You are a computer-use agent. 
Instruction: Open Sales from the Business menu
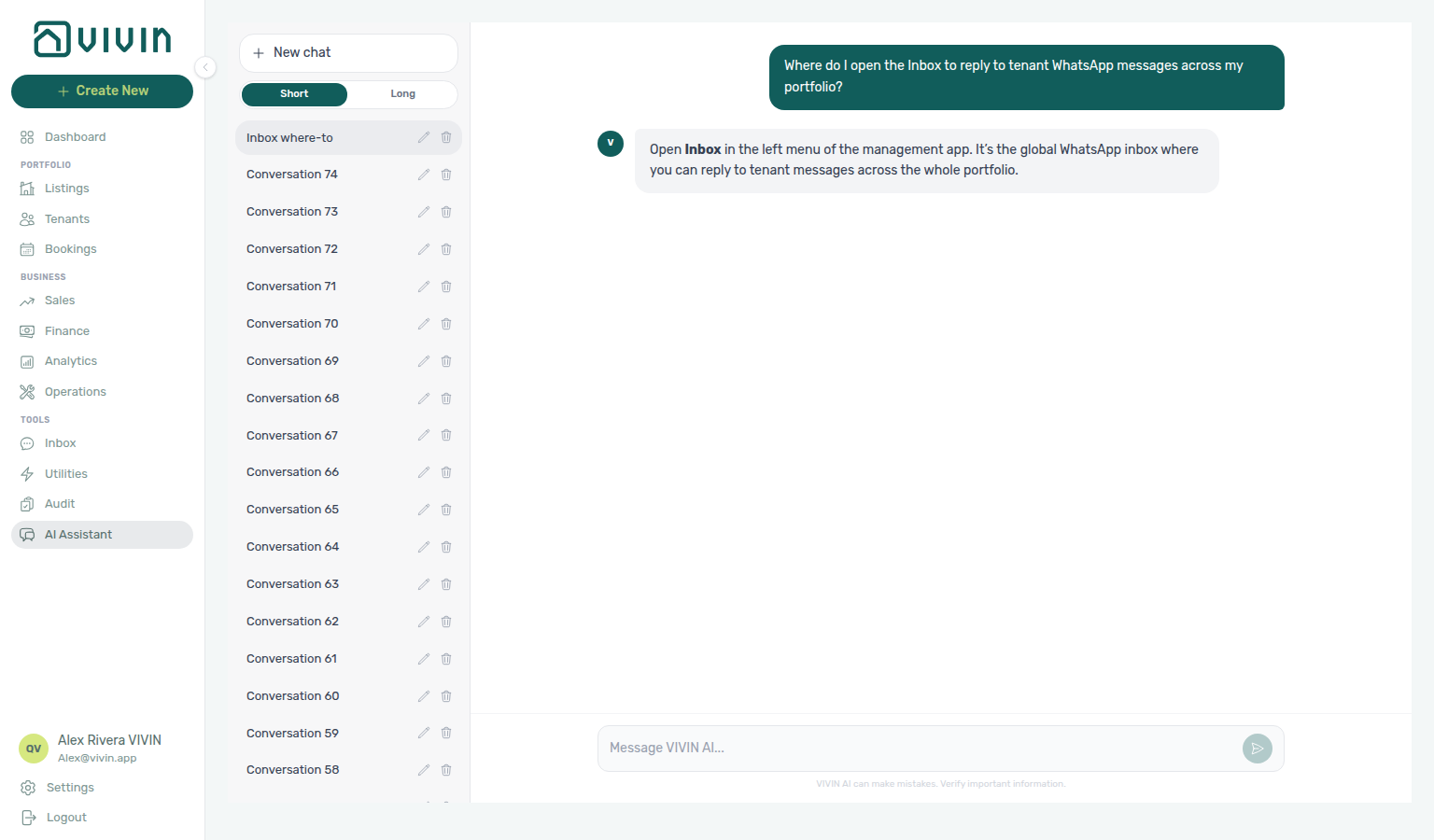[x=102, y=301]
